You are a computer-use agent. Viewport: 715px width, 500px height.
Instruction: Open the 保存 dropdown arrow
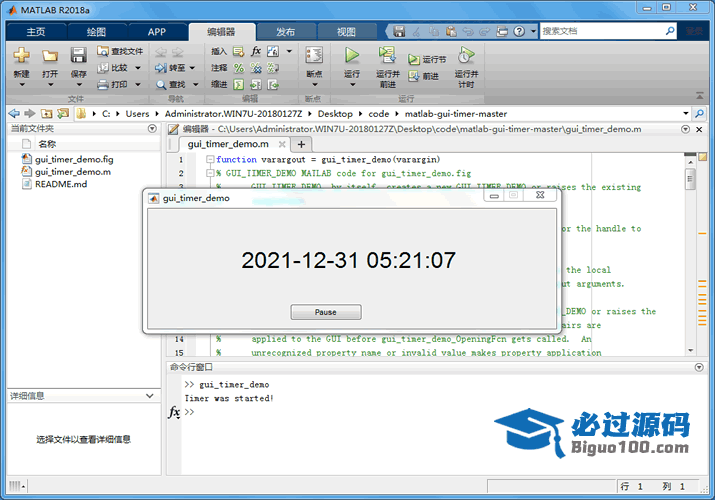click(x=78, y=85)
